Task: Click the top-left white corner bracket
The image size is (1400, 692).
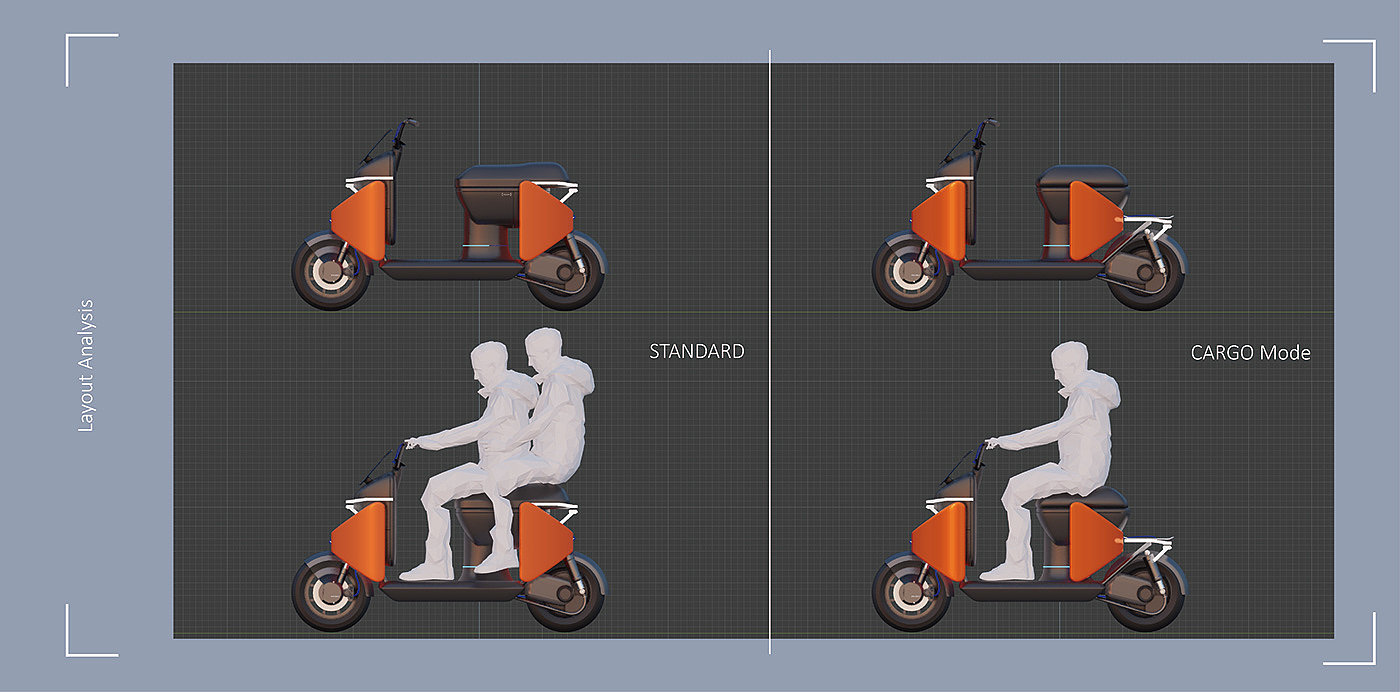Action: (91, 60)
